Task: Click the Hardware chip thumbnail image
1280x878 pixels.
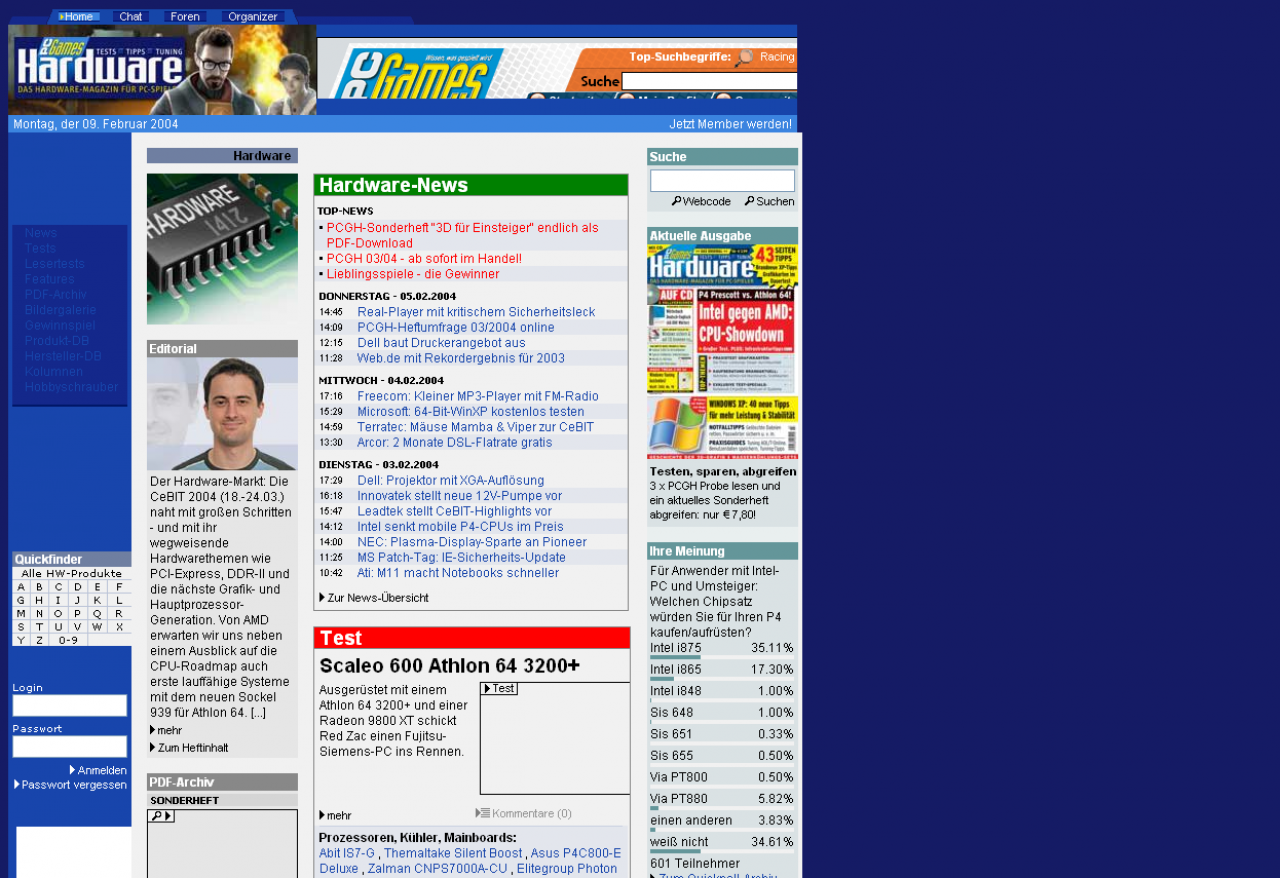Action: [222, 249]
